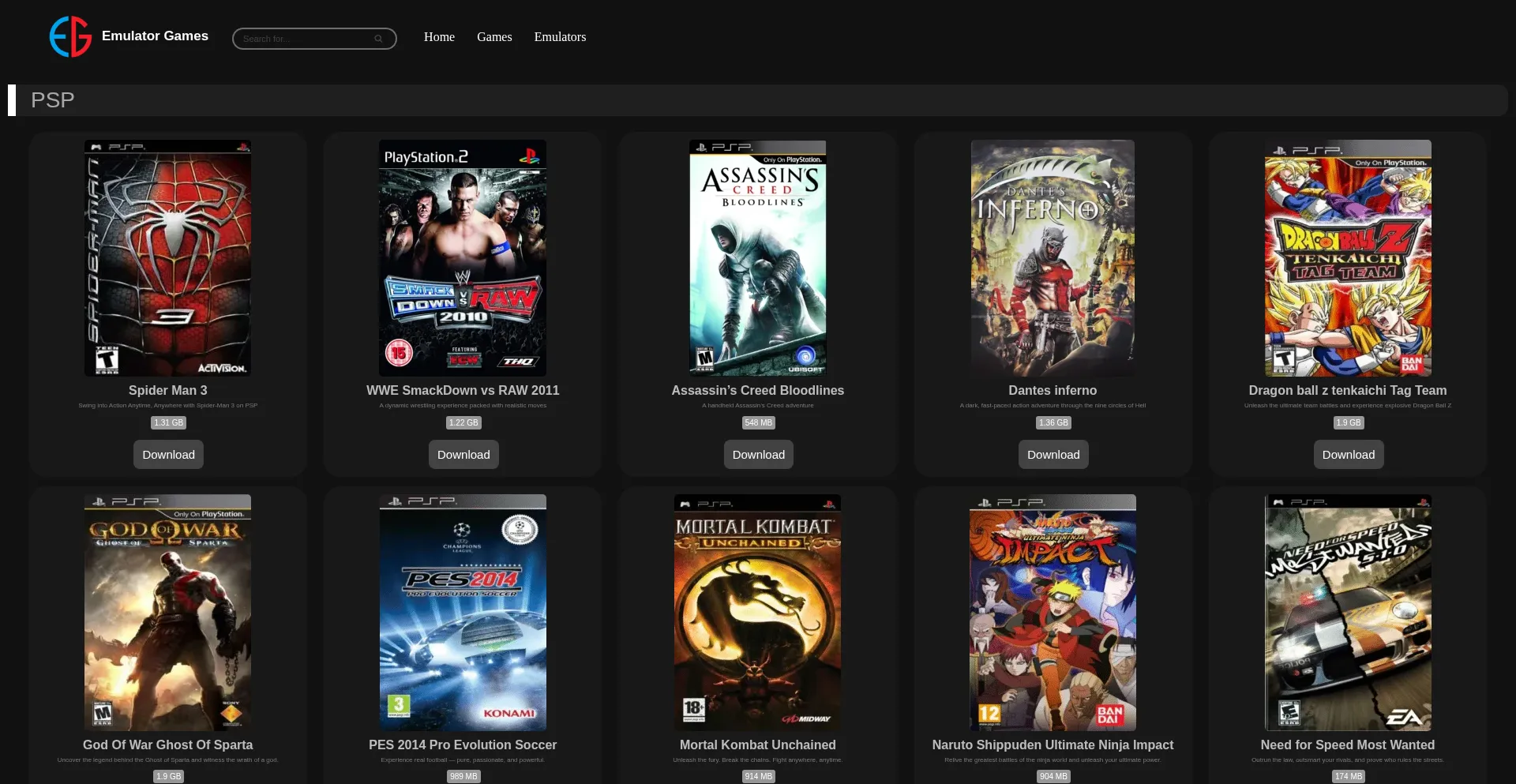The width and height of the screenshot is (1516, 784).
Task: Go to the Games menu item
Action: click(x=494, y=37)
